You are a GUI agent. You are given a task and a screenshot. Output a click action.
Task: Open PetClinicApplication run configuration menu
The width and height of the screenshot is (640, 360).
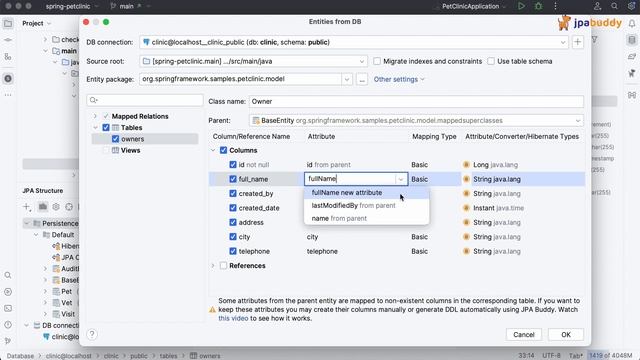tap(474, 6)
